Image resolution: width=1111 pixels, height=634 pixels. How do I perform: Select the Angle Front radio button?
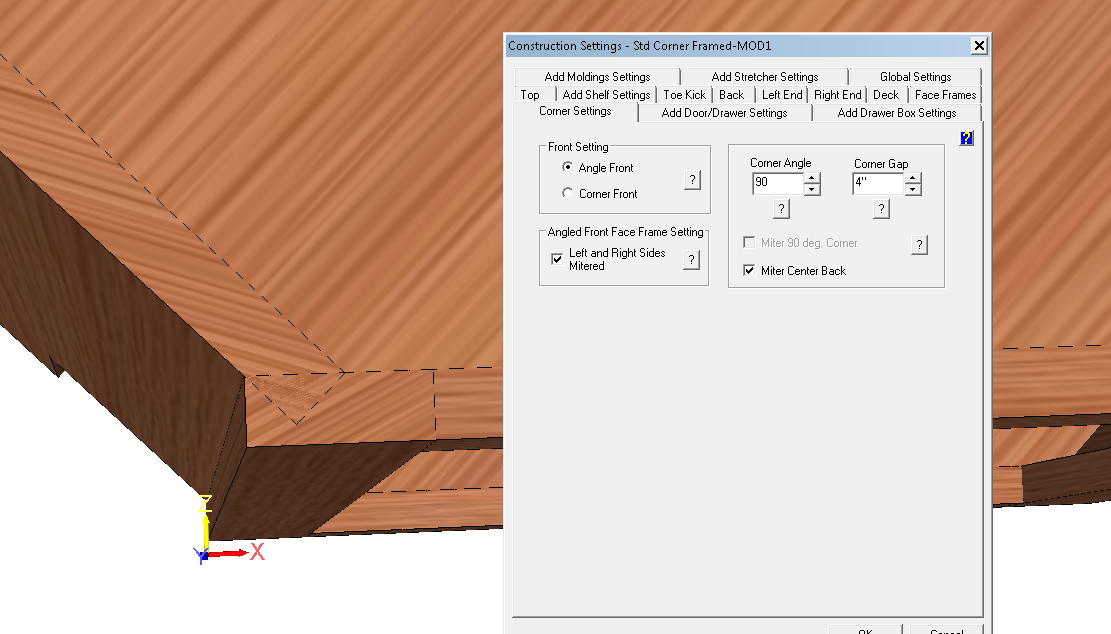tap(568, 168)
